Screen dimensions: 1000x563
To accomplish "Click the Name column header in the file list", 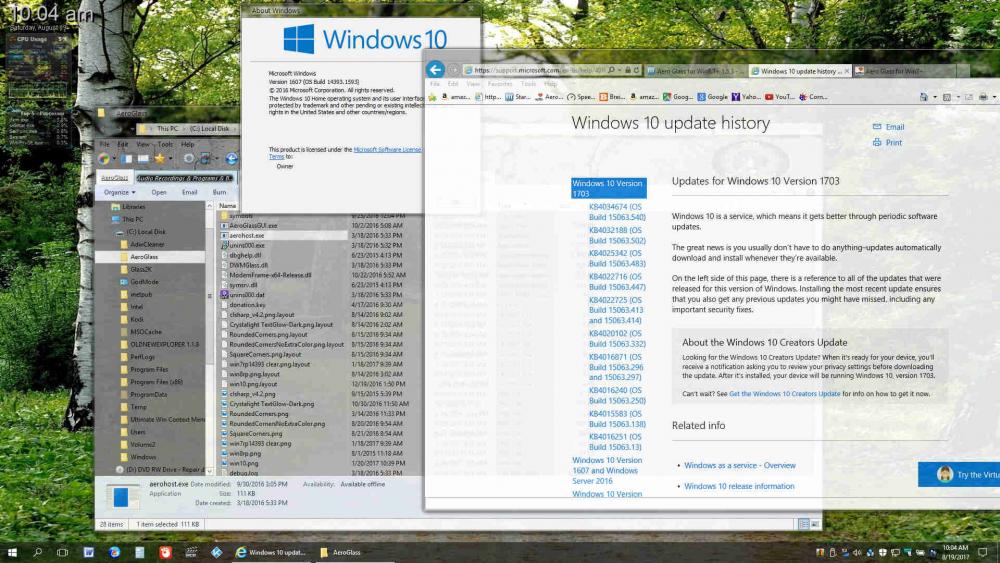I will click(227, 205).
